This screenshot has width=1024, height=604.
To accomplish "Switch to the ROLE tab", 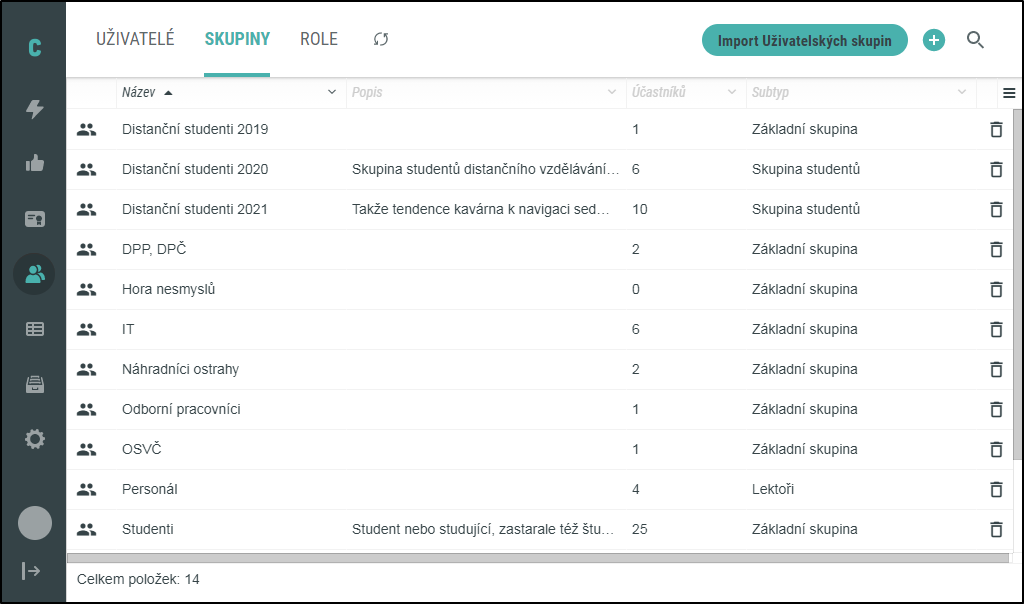I will [318, 40].
